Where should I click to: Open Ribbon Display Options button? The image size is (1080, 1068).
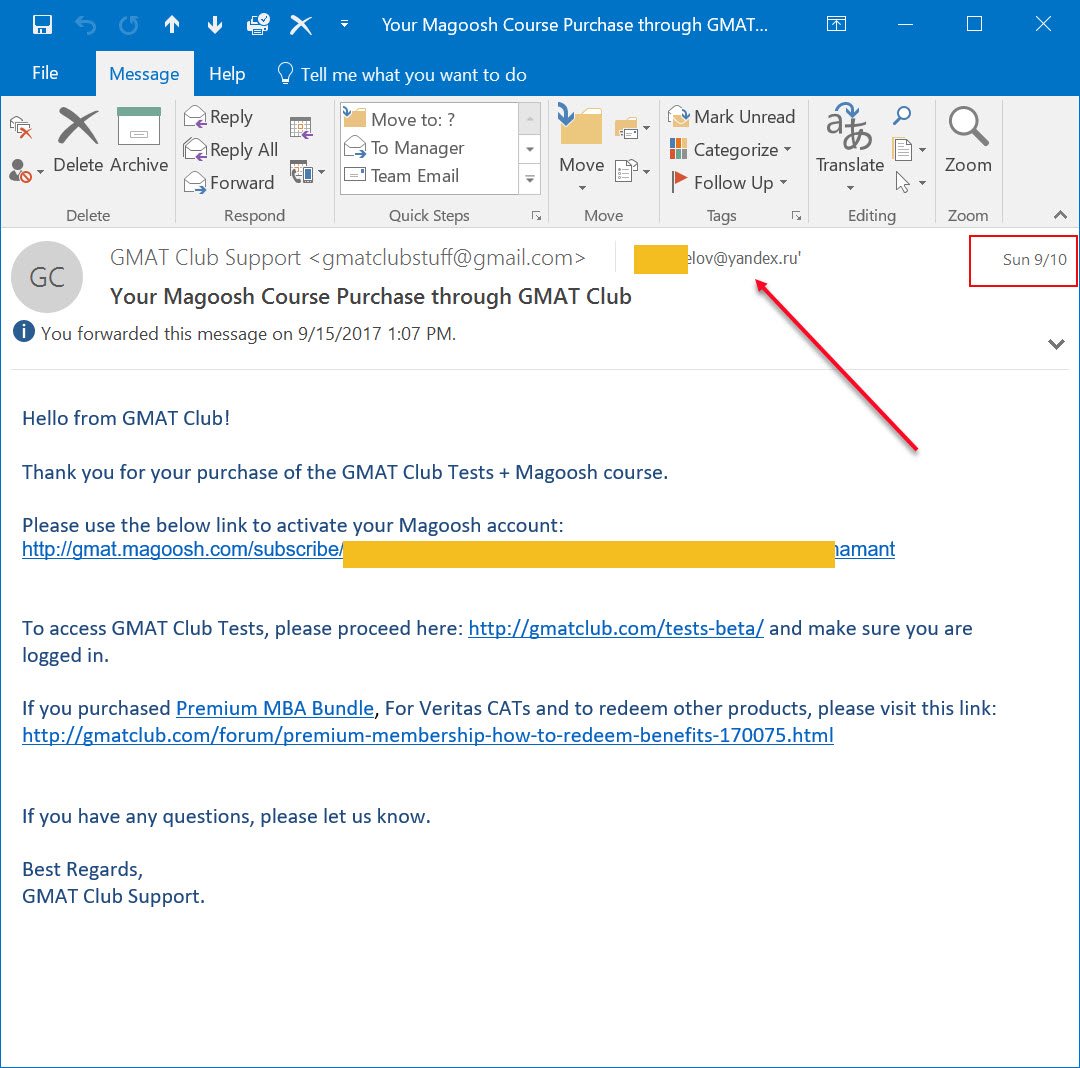click(836, 25)
